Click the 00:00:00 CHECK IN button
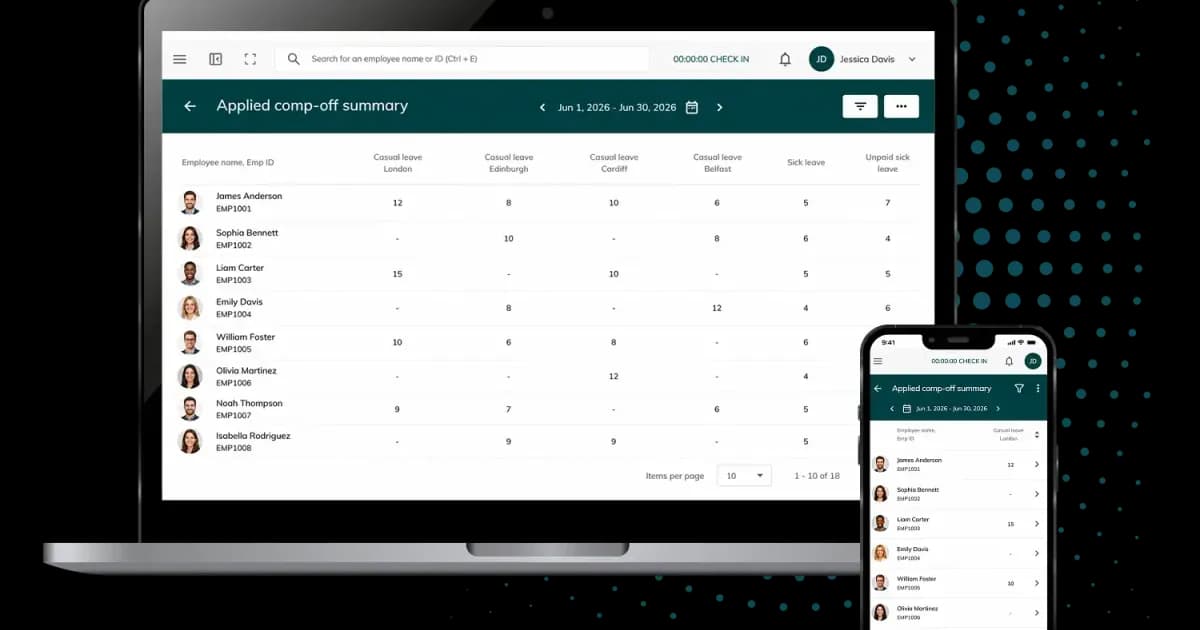This screenshot has height=630, width=1200. click(x=711, y=59)
